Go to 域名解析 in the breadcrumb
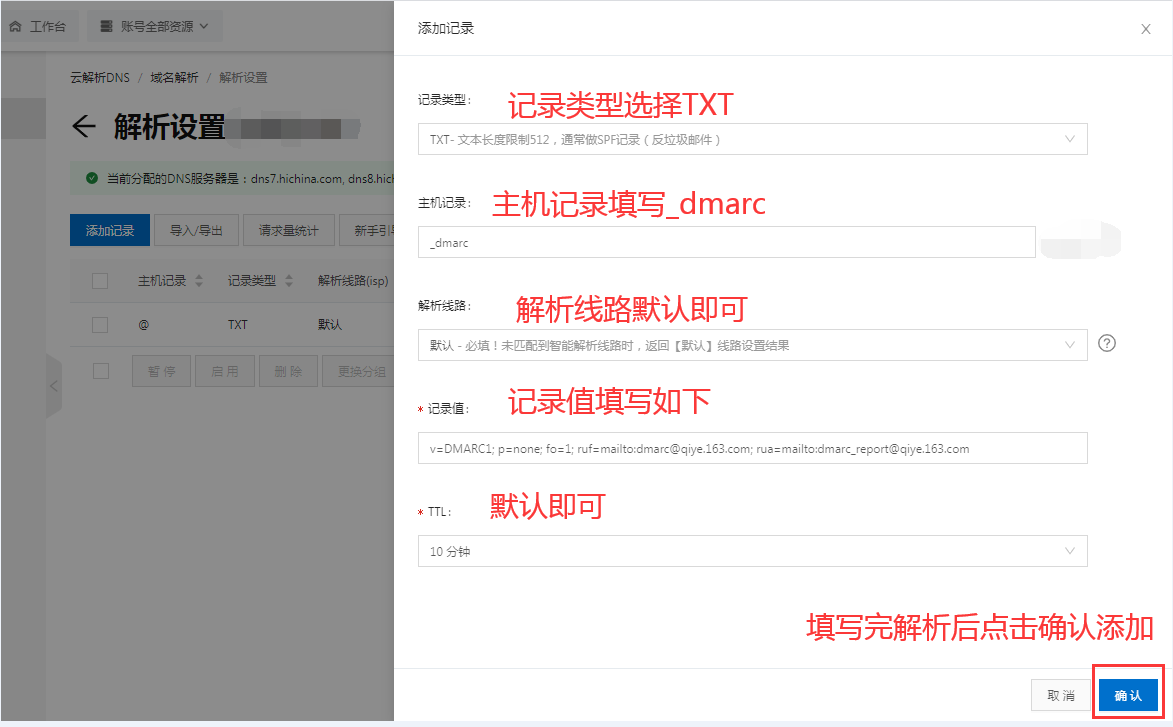The image size is (1173, 727). point(174,78)
